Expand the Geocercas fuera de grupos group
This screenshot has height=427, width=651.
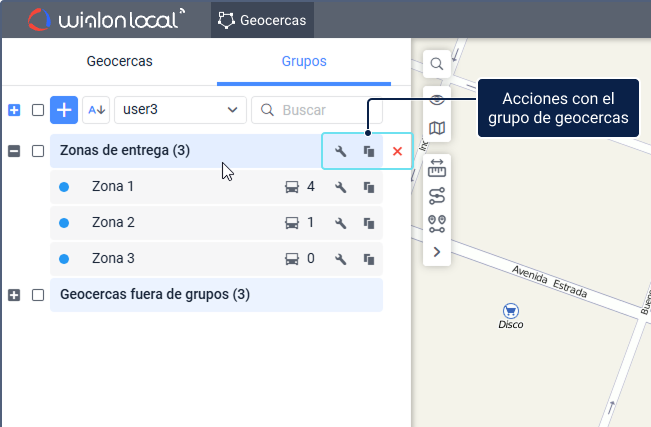coord(14,295)
